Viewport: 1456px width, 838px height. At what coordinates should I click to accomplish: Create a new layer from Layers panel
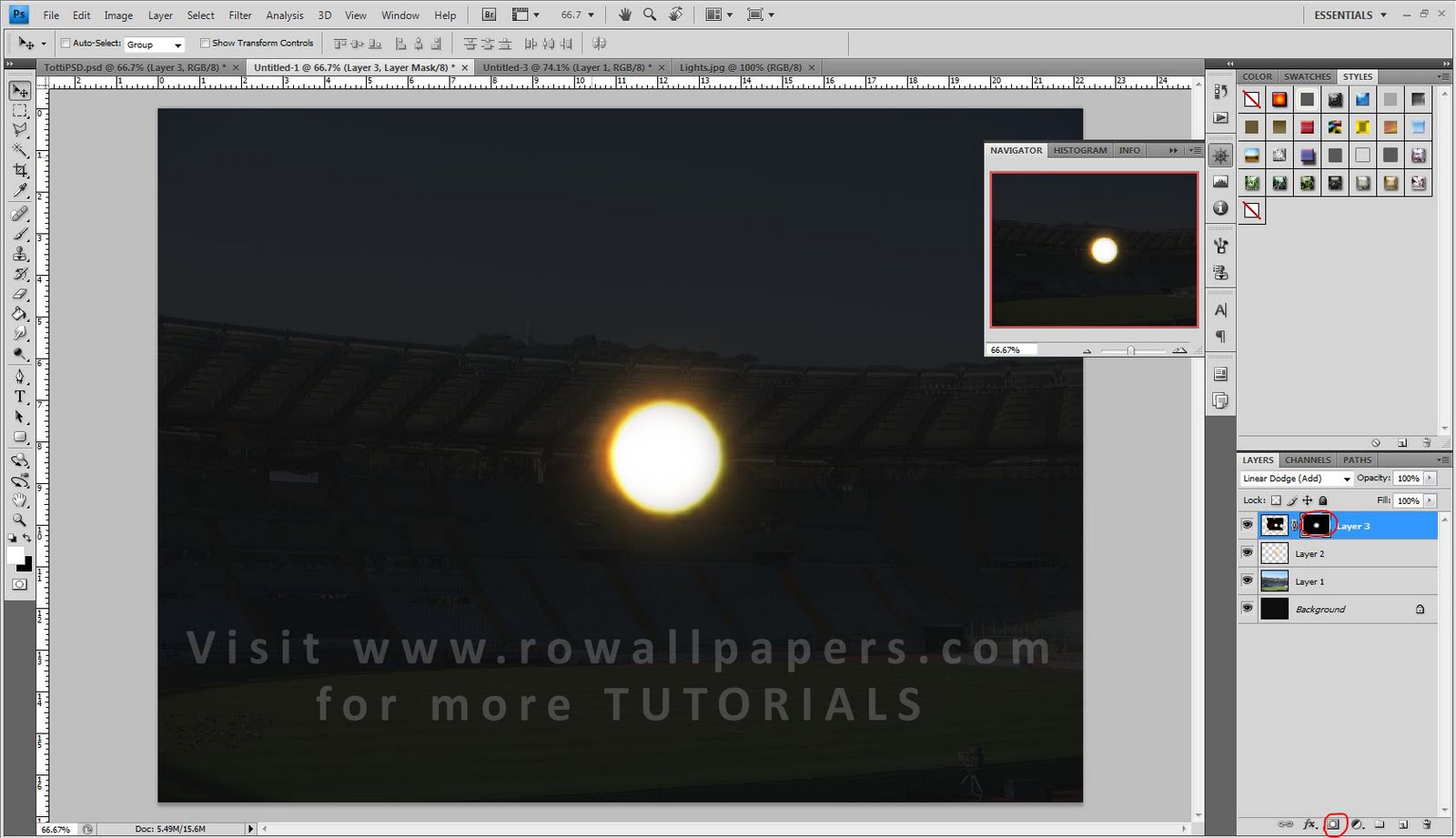pyautogui.click(x=1403, y=824)
